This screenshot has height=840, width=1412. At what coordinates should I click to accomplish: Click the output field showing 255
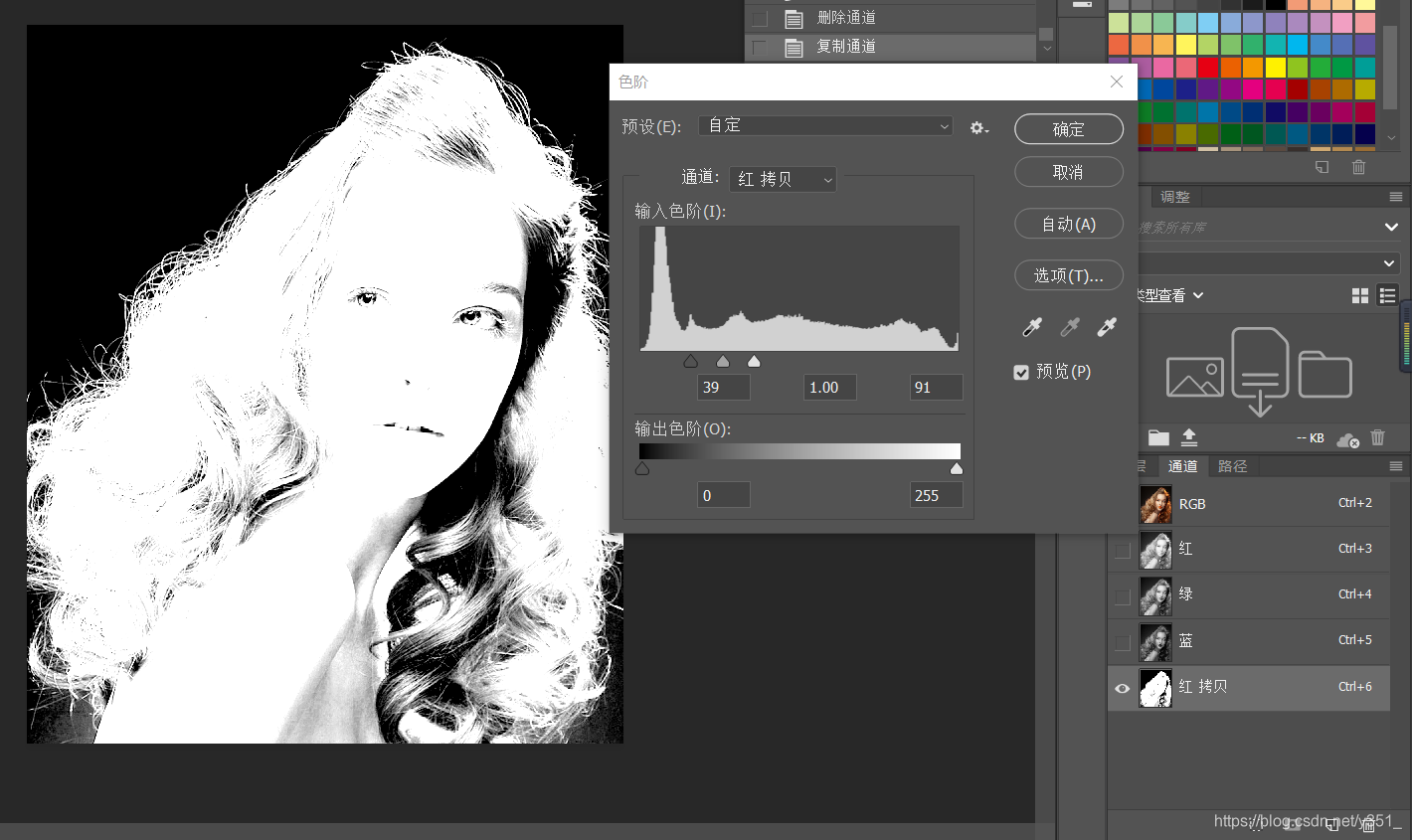(x=937, y=495)
